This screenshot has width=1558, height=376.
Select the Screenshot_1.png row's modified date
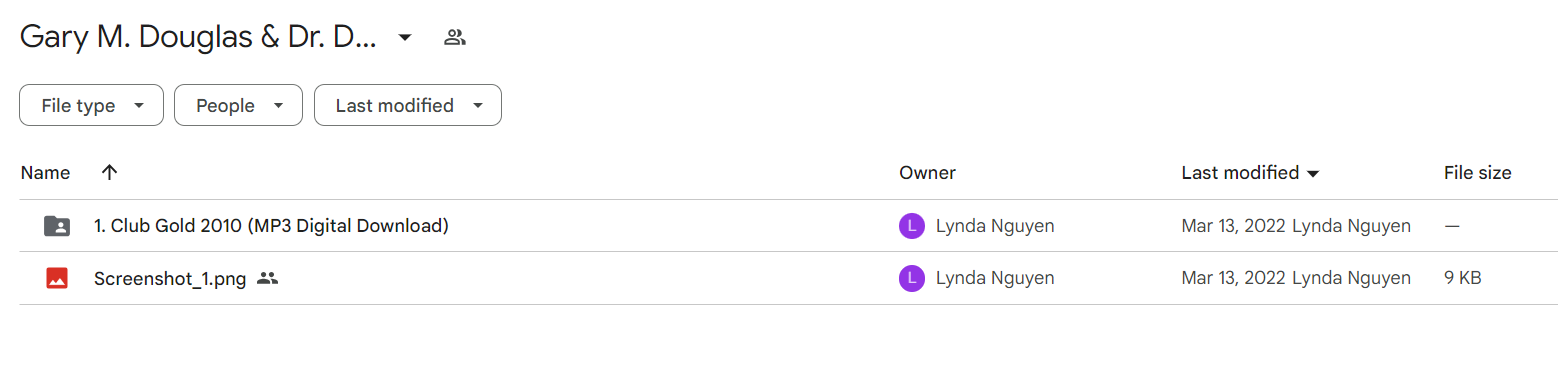pyautogui.click(x=1234, y=278)
